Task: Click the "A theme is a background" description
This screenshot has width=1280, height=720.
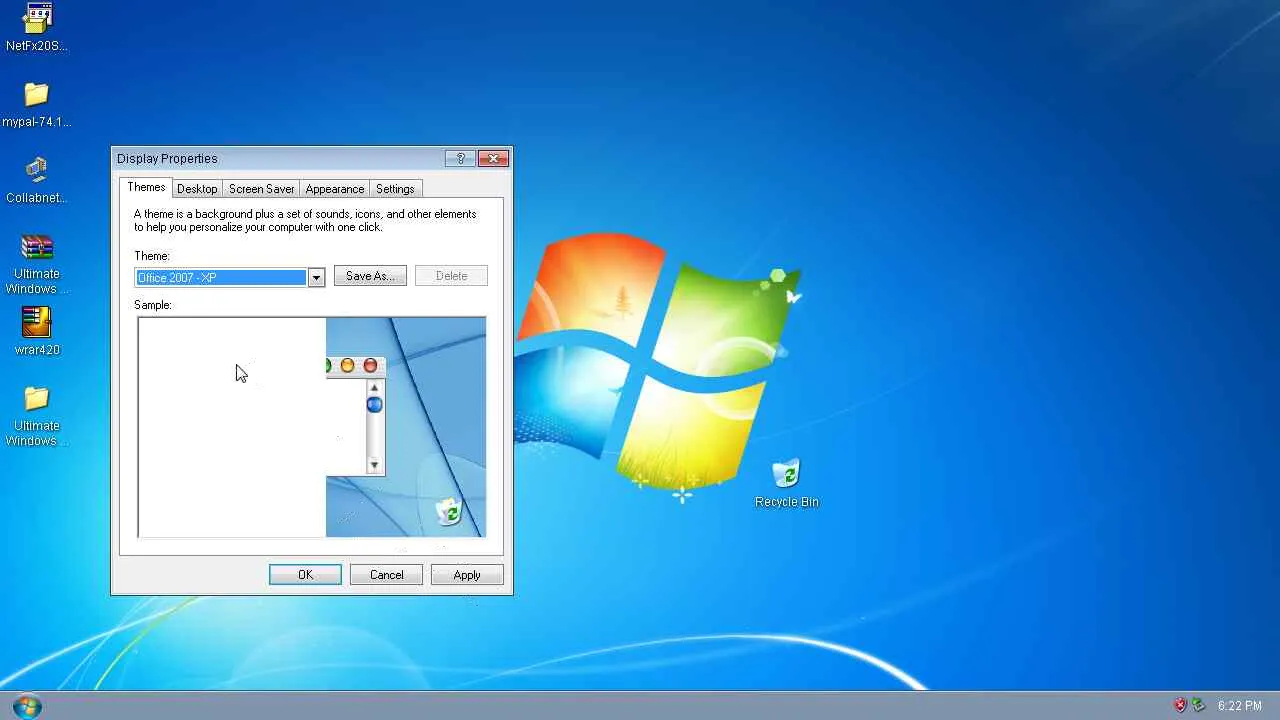Action: (305, 220)
